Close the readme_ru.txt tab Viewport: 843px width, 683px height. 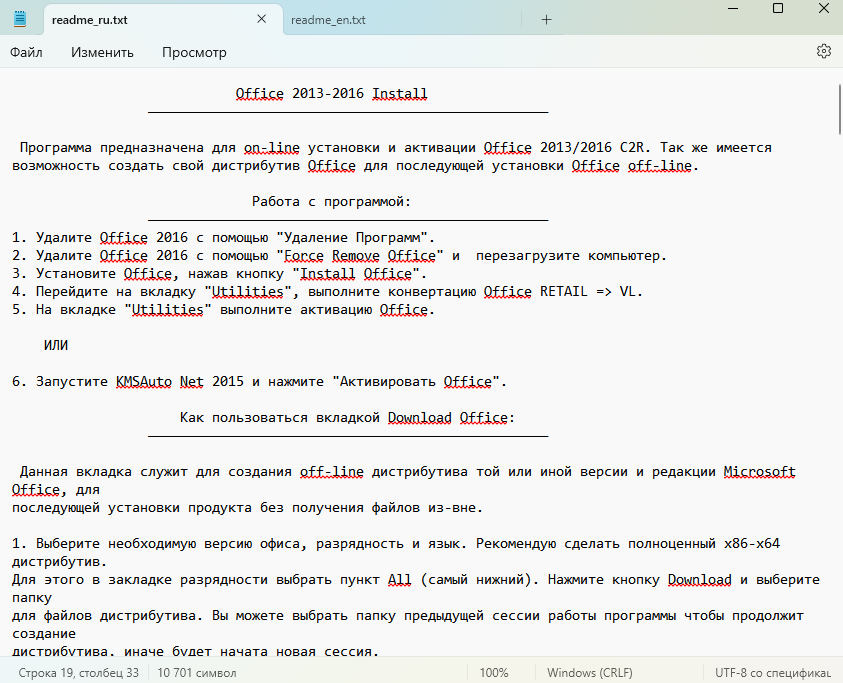point(261,19)
